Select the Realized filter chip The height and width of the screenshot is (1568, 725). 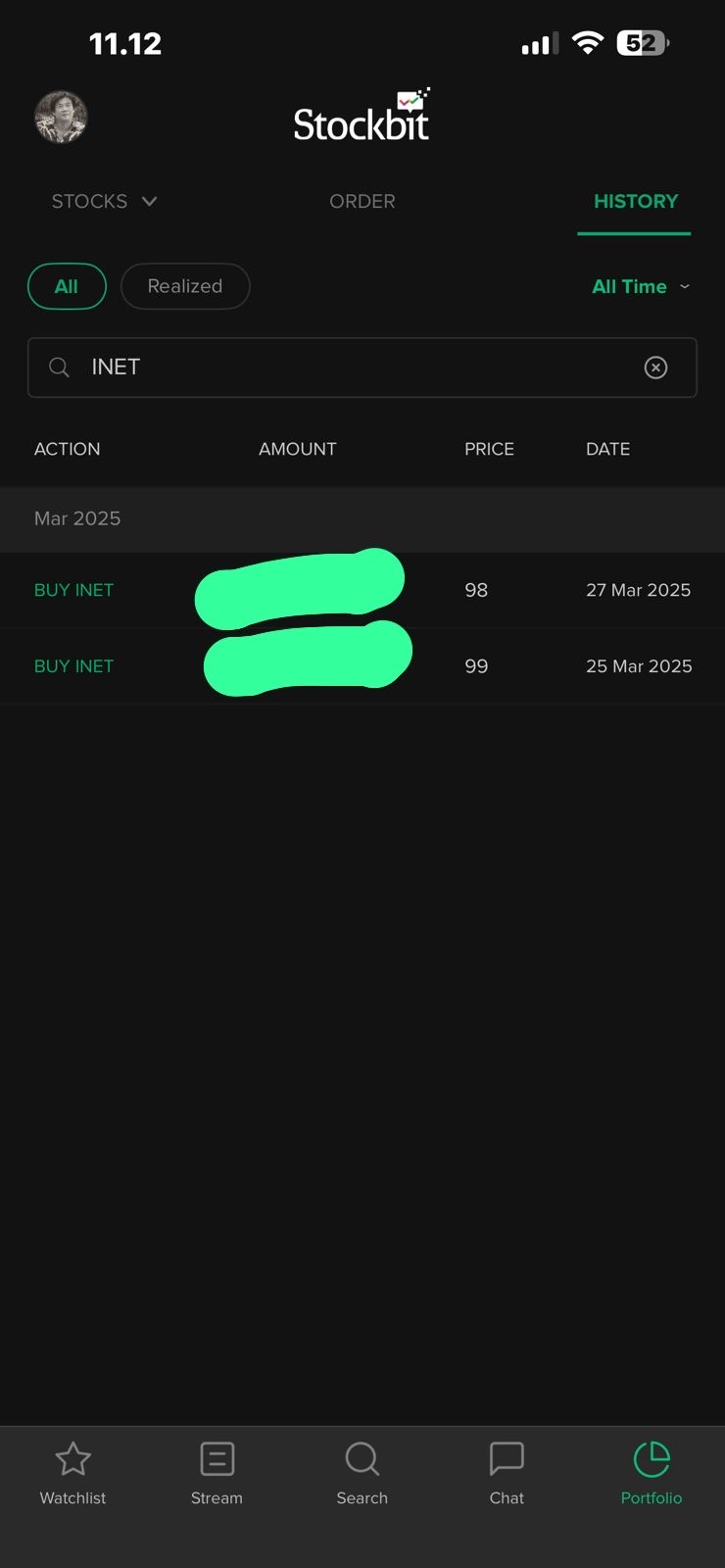pyautogui.click(x=185, y=286)
